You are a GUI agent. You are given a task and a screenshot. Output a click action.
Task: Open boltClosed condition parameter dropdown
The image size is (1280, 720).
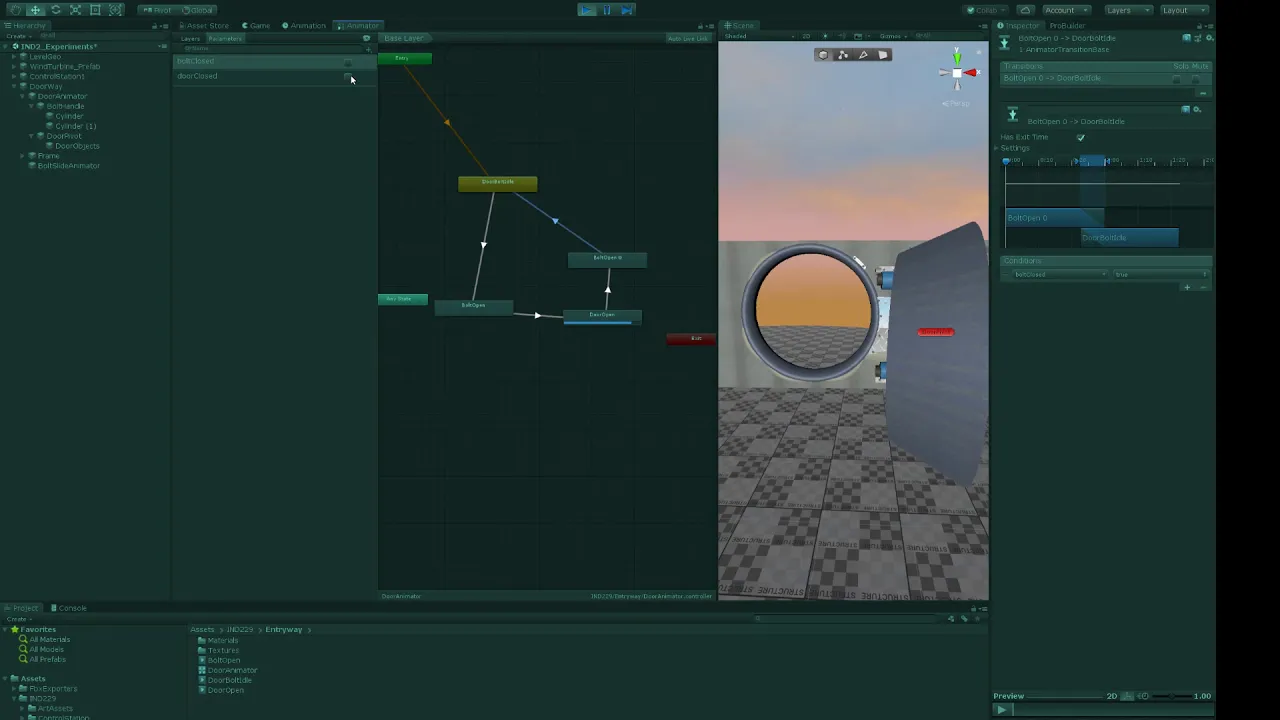click(x=1058, y=274)
